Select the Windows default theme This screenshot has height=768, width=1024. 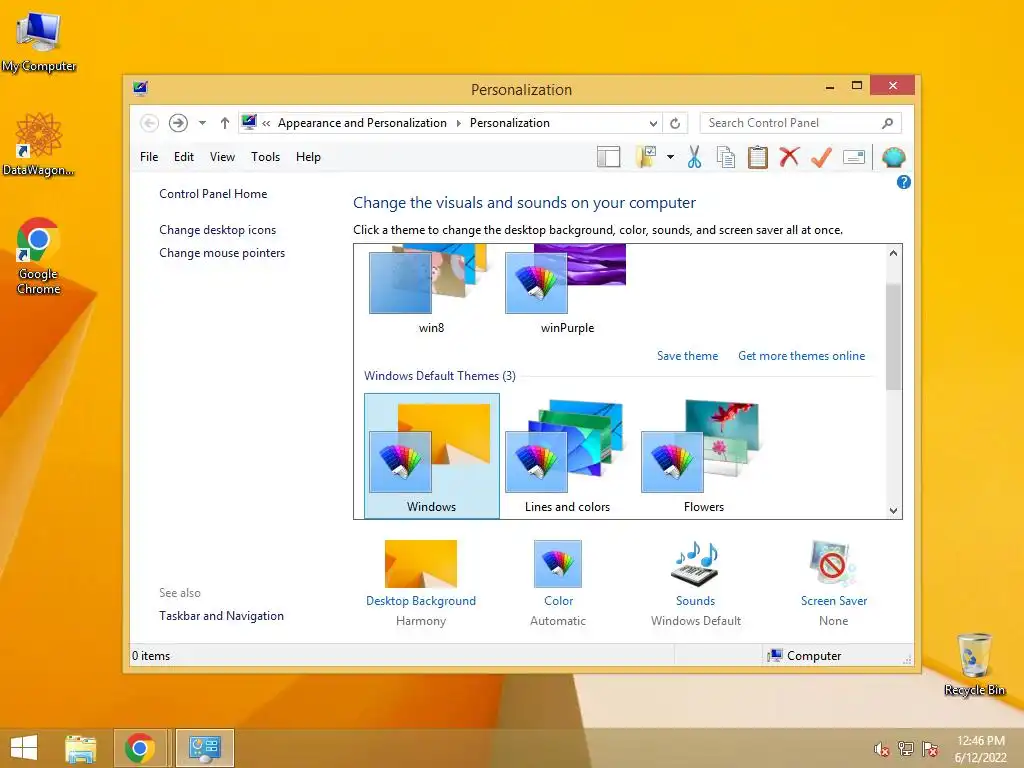432,456
